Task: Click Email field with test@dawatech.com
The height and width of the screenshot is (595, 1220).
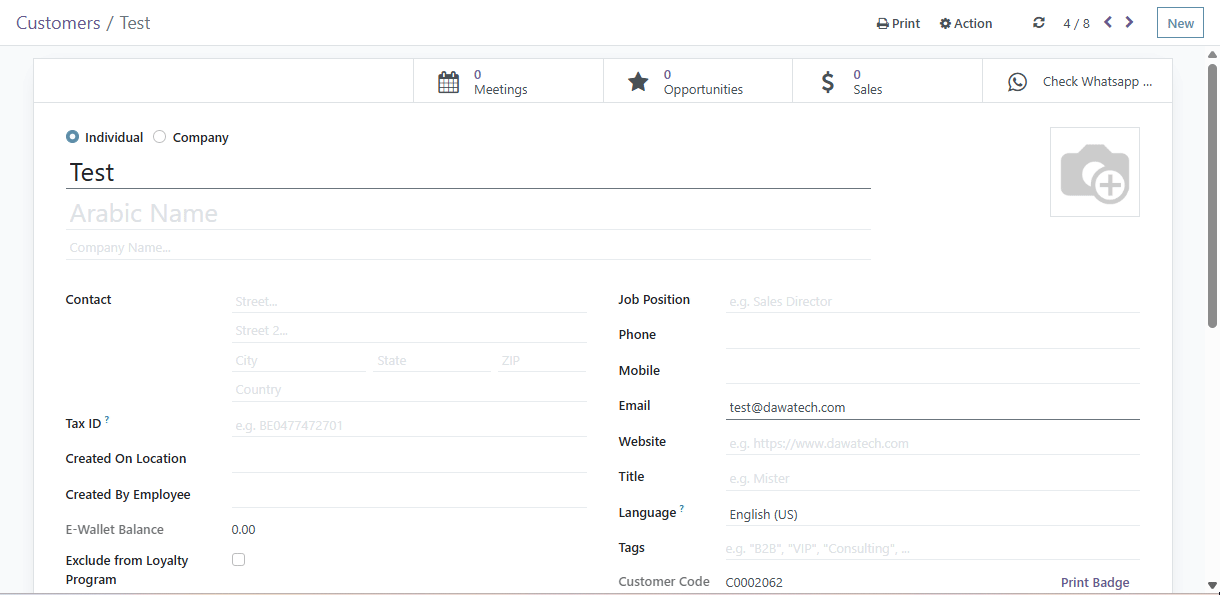Action: (x=932, y=407)
